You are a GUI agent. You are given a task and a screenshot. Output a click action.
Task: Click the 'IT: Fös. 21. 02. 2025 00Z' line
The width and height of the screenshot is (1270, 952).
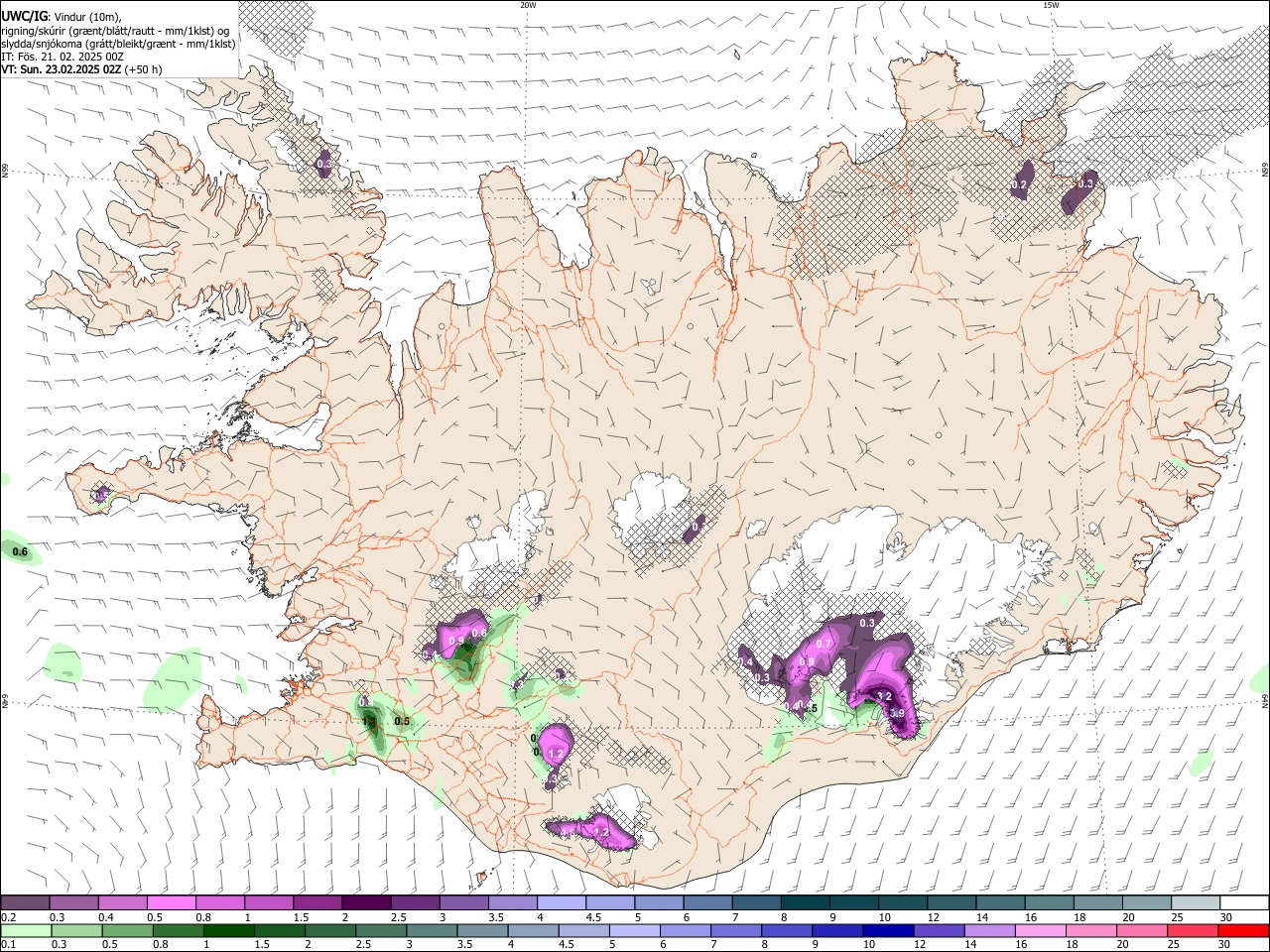(x=63, y=57)
